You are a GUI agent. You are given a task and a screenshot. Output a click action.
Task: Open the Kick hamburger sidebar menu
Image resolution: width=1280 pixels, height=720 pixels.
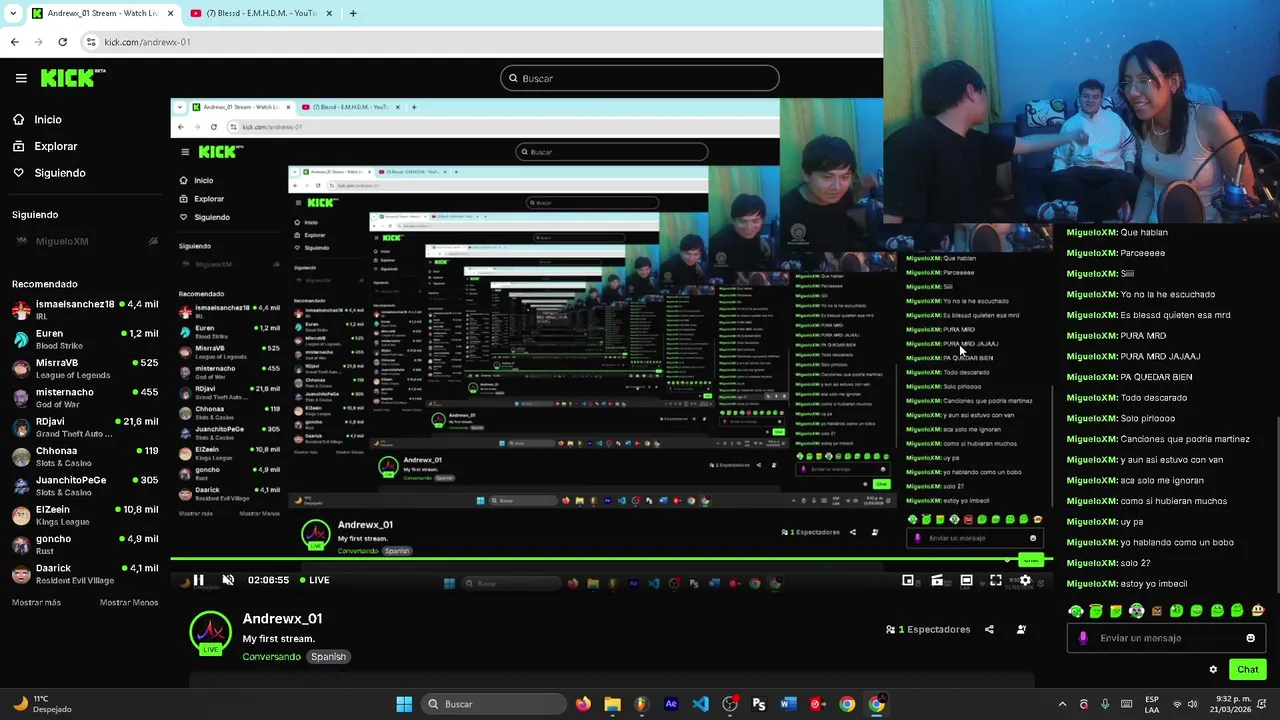tap(21, 78)
